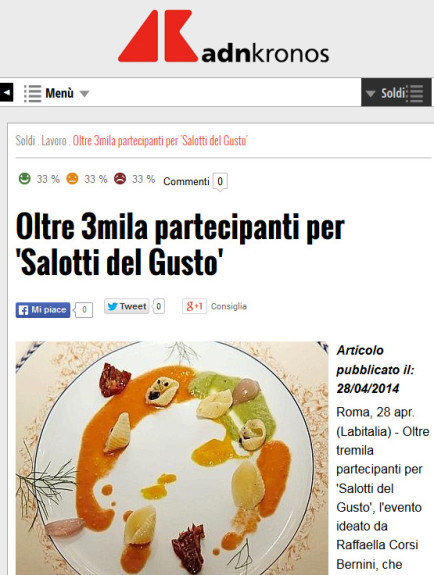
Task: Select the green happy smiley reaction
Action: click(25, 179)
